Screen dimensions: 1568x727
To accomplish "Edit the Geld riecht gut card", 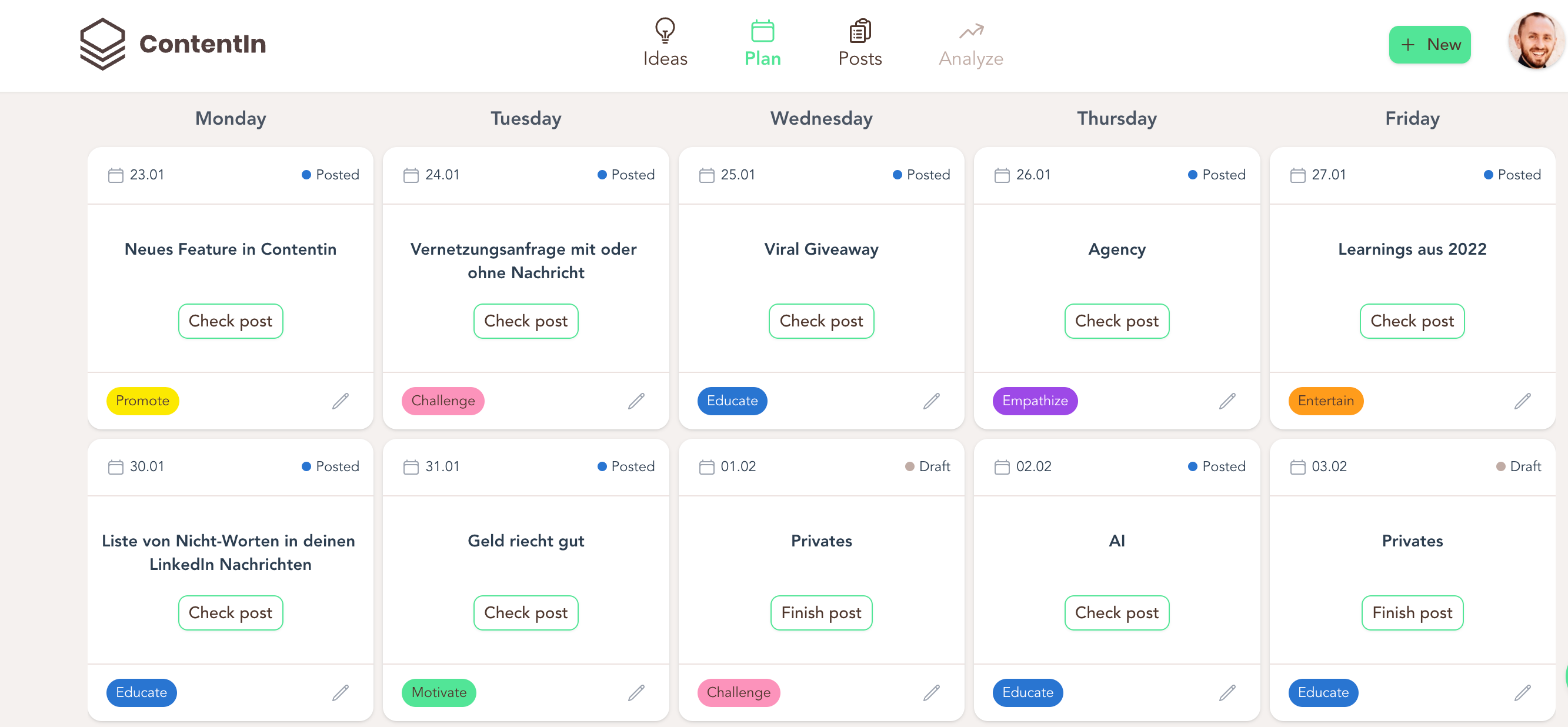I will point(636,692).
